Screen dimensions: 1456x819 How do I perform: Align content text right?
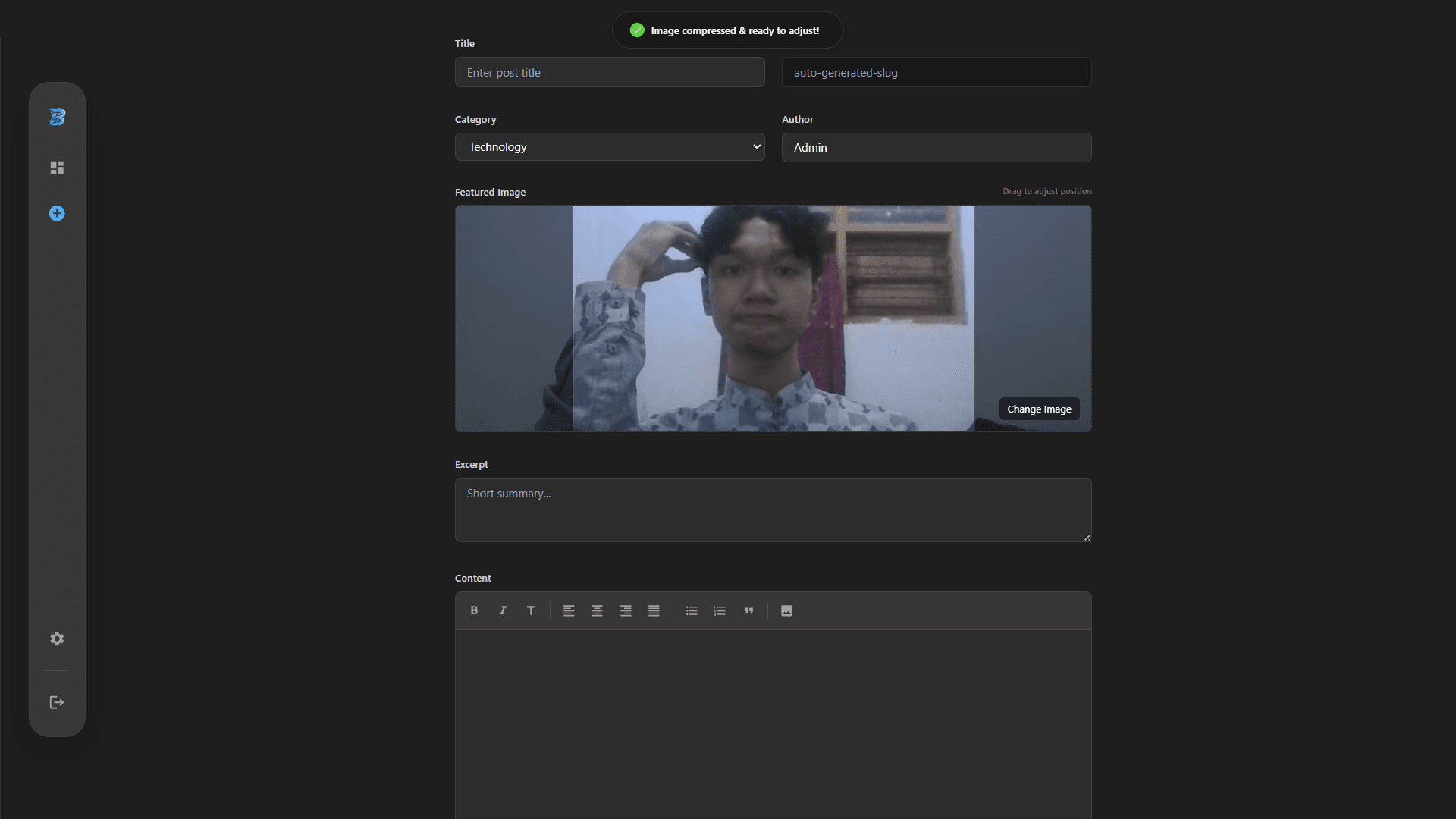[626, 610]
